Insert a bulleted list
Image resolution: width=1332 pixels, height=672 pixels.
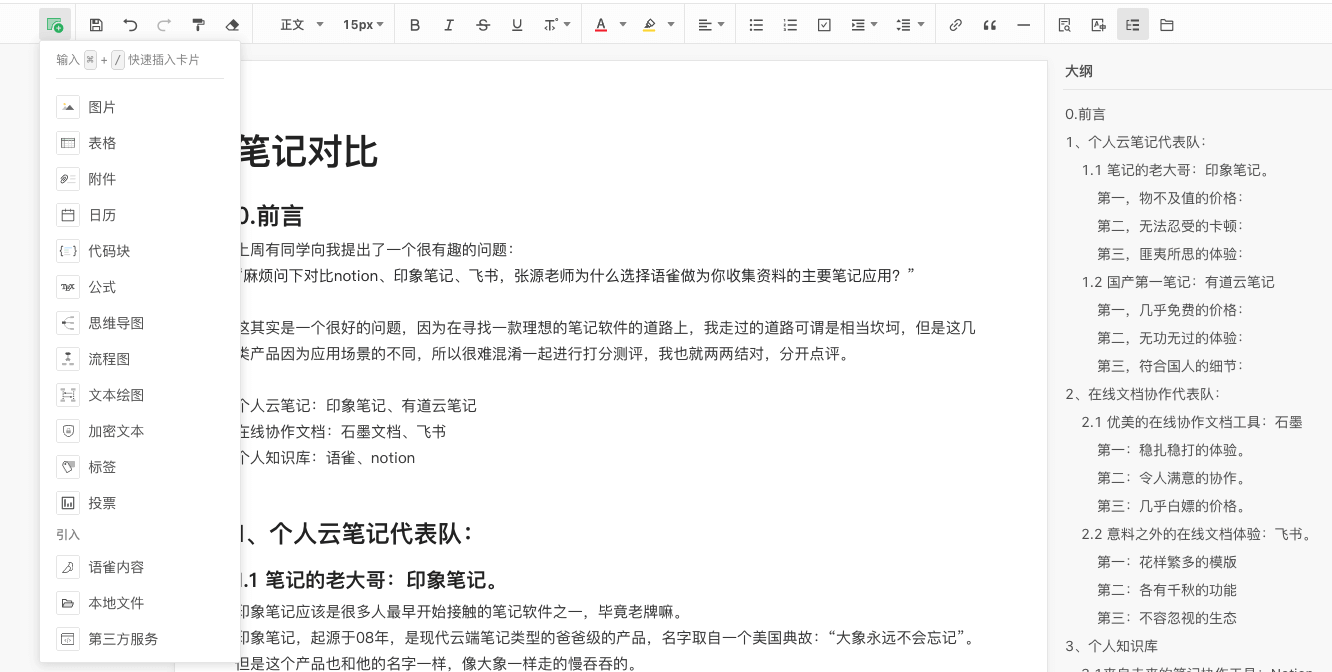tap(756, 25)
